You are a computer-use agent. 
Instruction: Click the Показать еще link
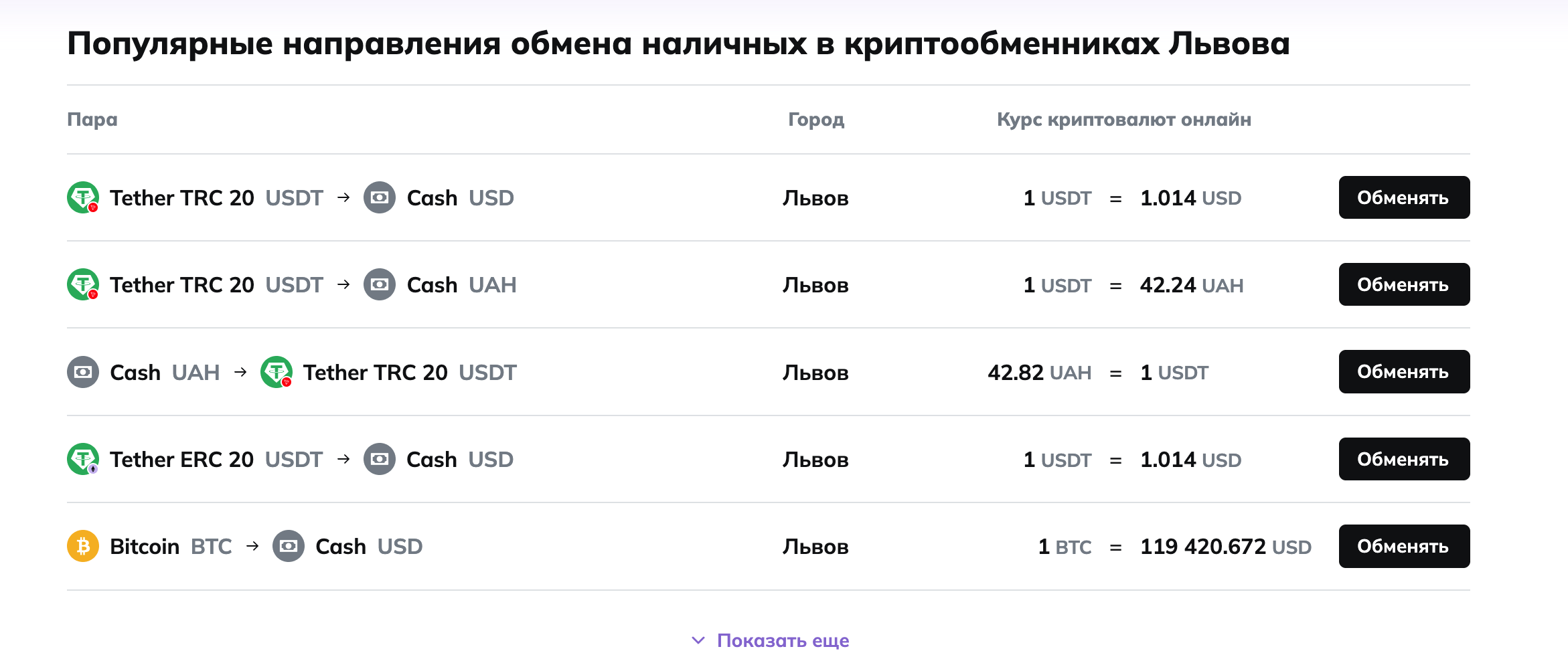pyautogui.click(x=783, y=640)
